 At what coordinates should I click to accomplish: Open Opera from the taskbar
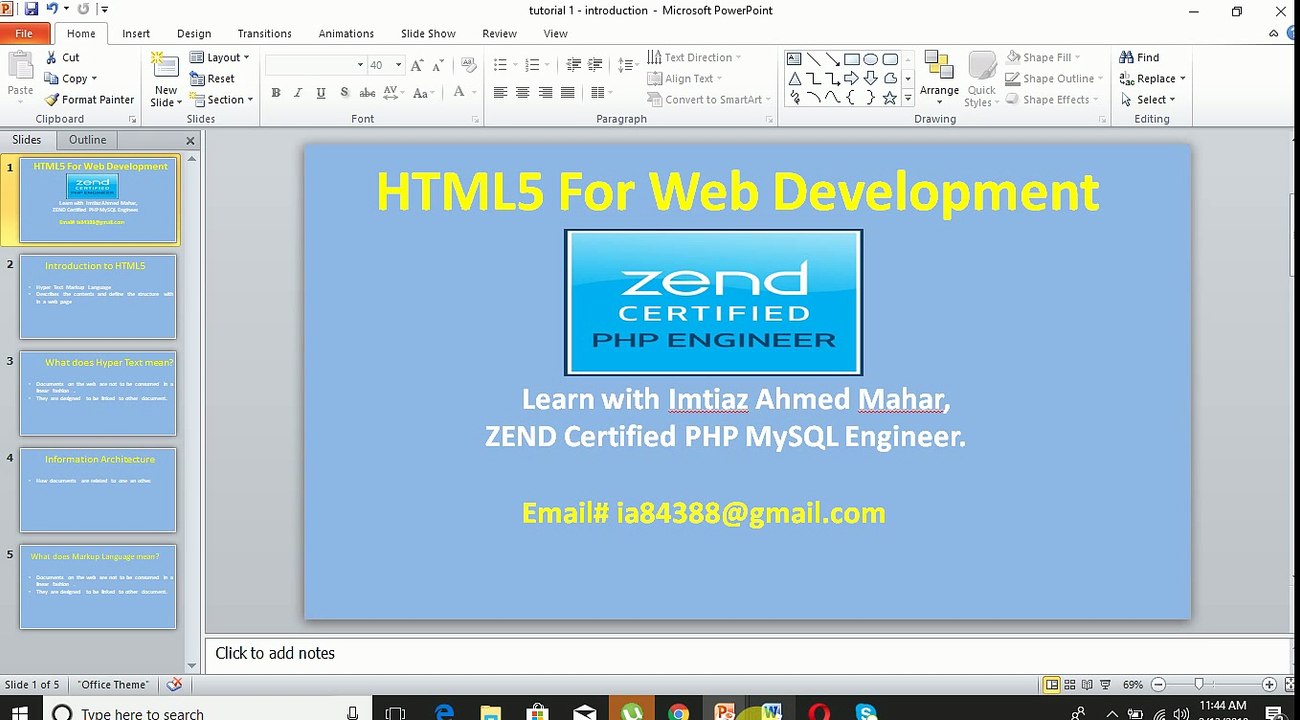(x=819, y=712)
